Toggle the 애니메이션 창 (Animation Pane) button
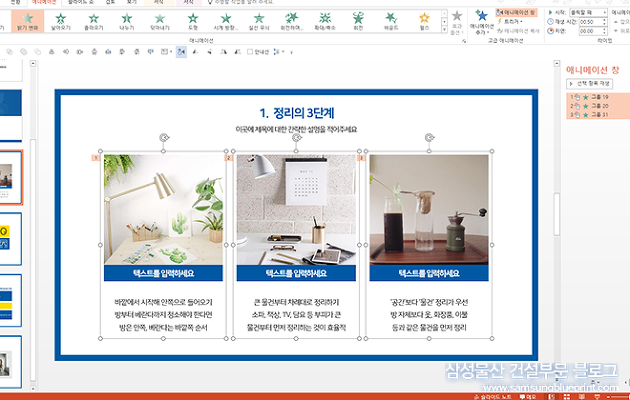Viewport: 630px width, 400px height. pos(516,13)
